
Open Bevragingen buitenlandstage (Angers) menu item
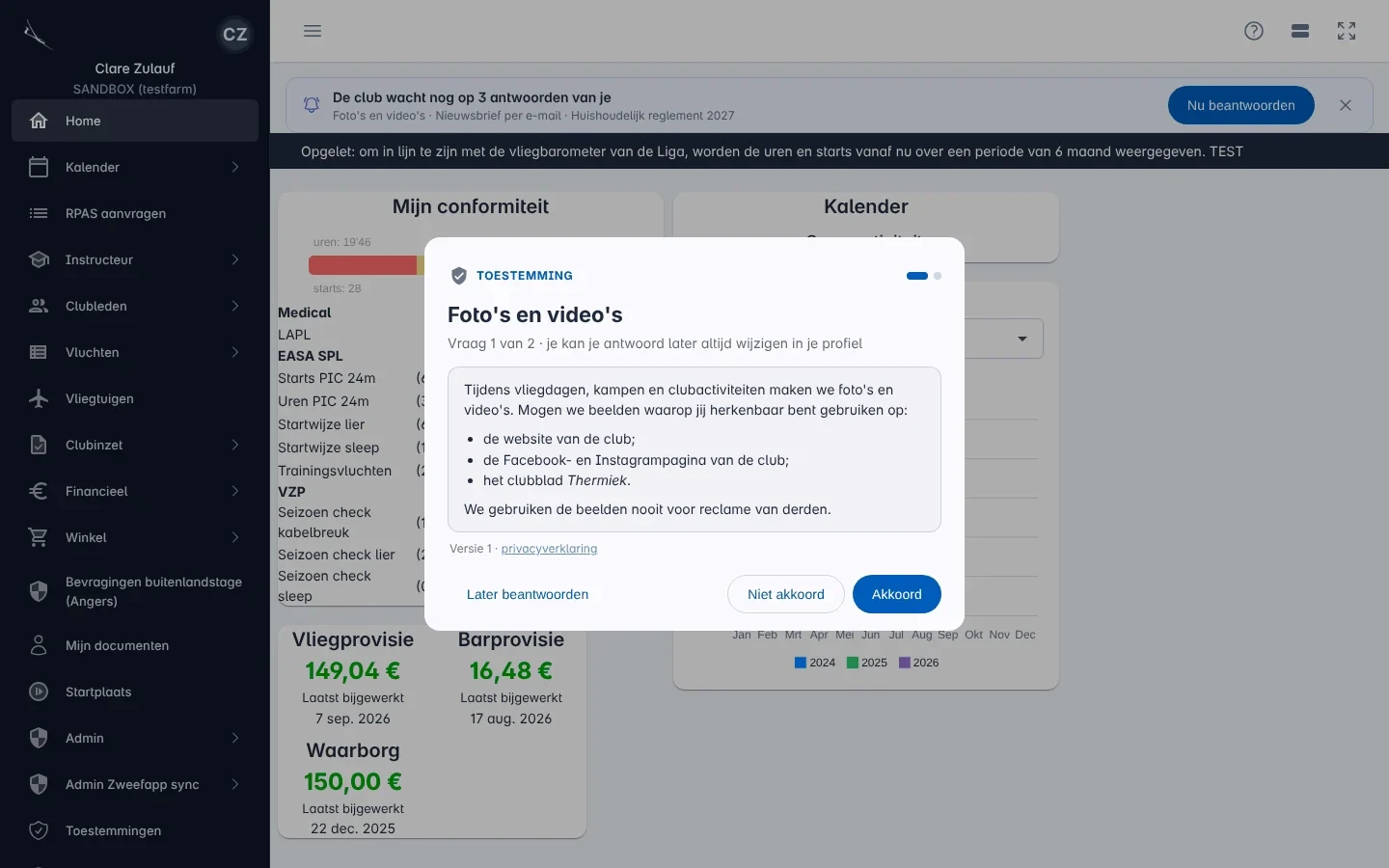click(x=135, y=591)
